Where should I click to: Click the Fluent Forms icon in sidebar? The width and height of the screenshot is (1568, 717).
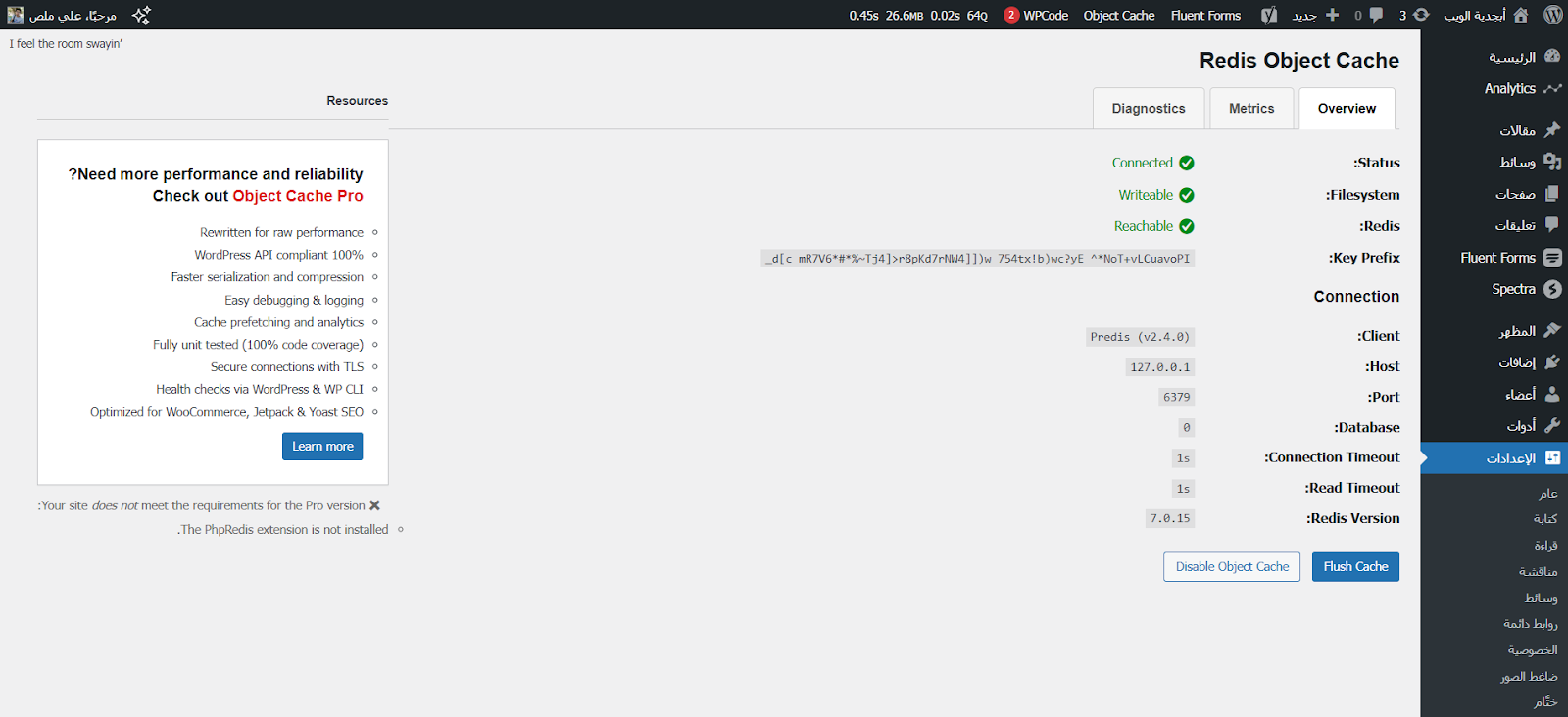click(1552, 258)
